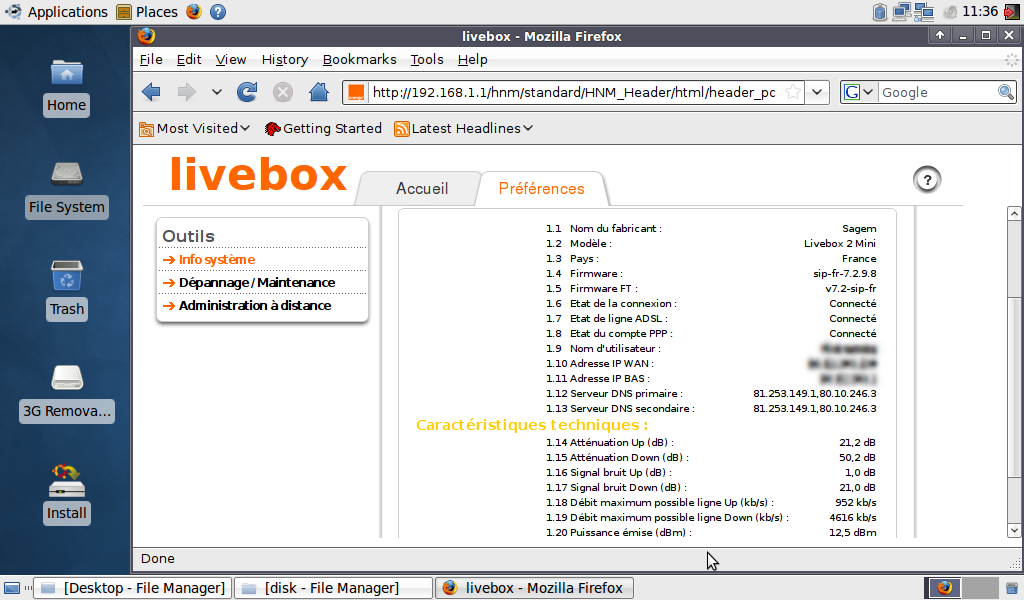Expand the address bar URL history dropdown
The image size is (1024, 600).
pyautogui.click(x=817, y=92)
